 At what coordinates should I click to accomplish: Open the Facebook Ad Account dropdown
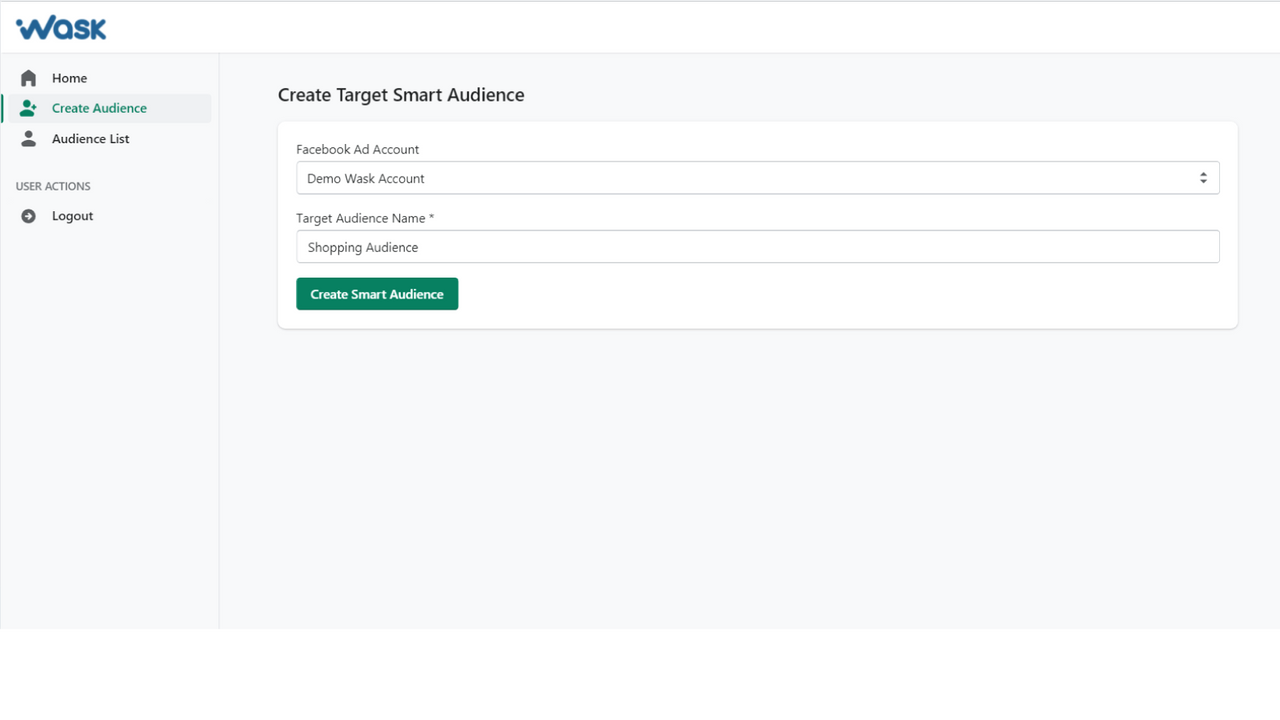(x=757, y=178)
